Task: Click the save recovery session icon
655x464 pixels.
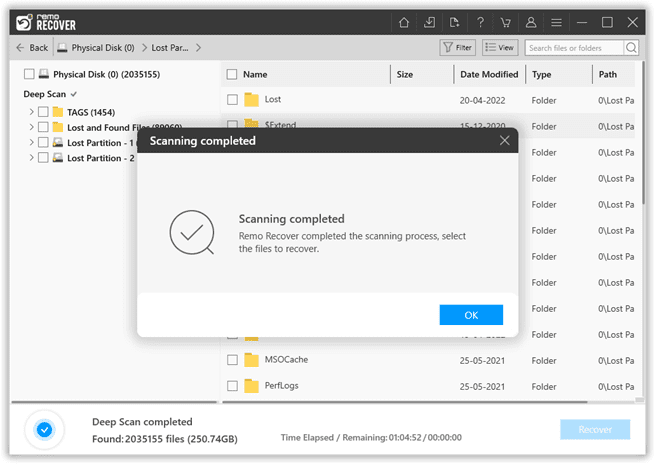Action: coord(429,23)
